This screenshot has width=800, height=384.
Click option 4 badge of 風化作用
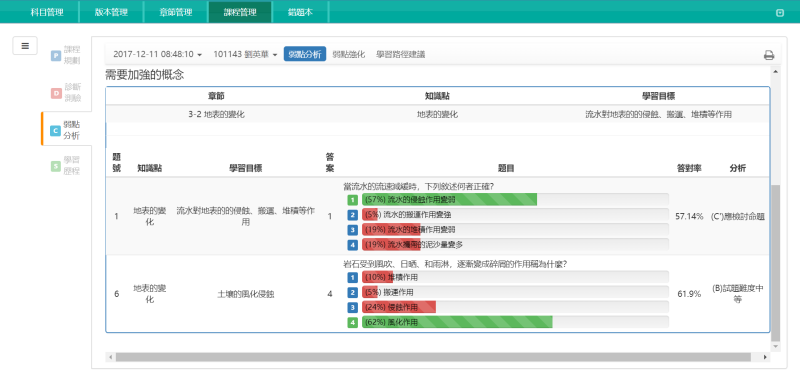pos(353,322)
